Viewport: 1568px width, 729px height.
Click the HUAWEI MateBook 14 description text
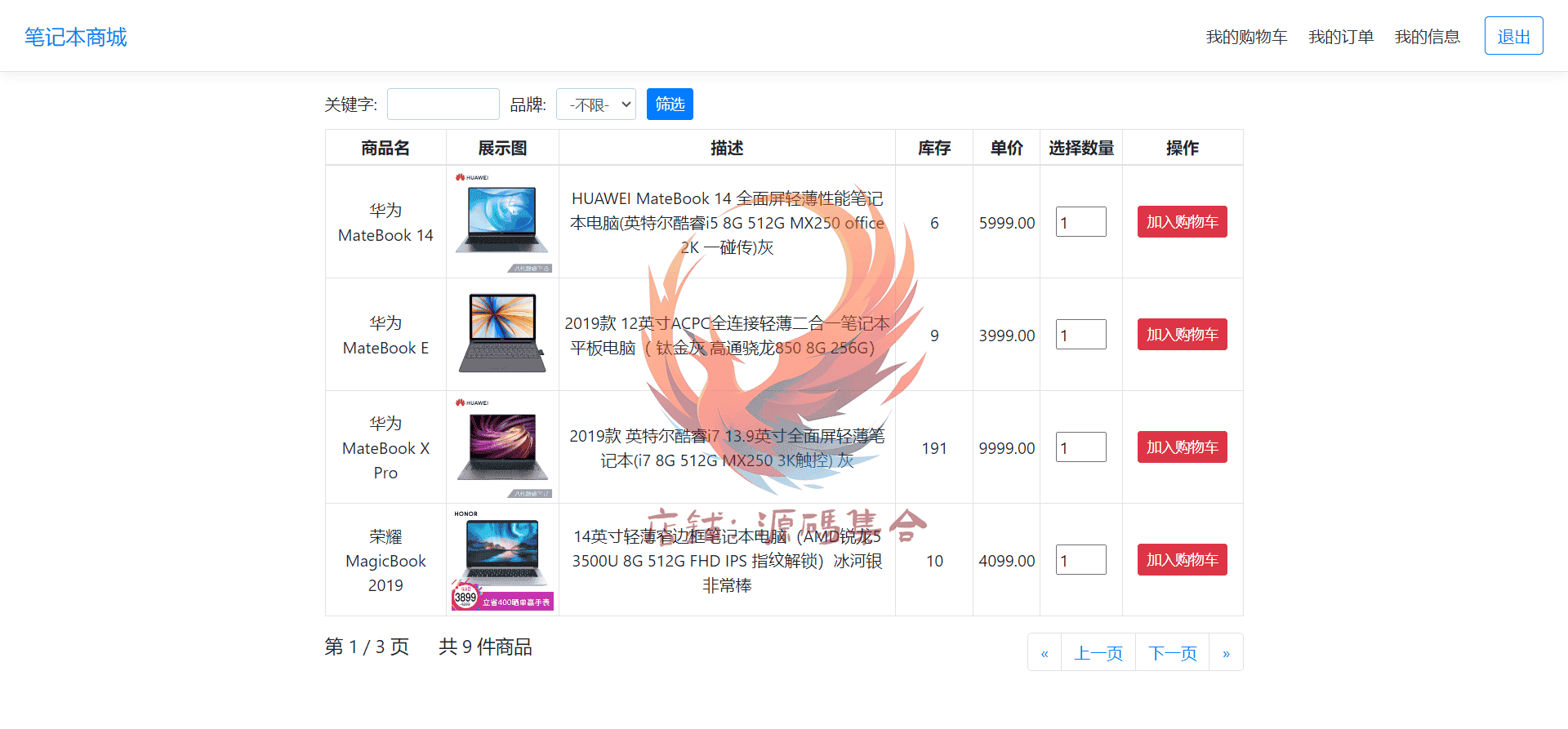727,223
